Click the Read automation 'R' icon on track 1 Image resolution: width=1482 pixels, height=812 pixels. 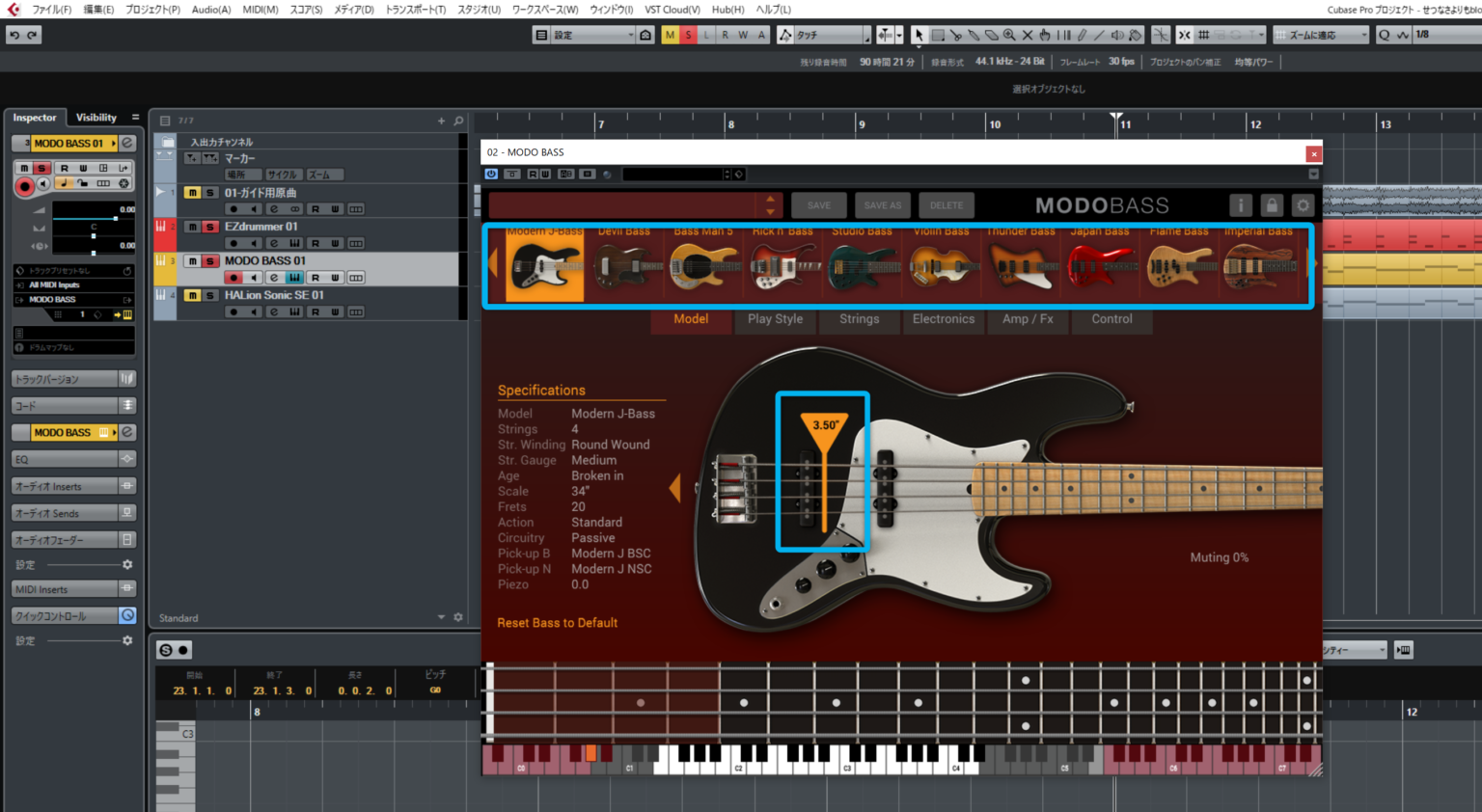(x=316, y=209)
